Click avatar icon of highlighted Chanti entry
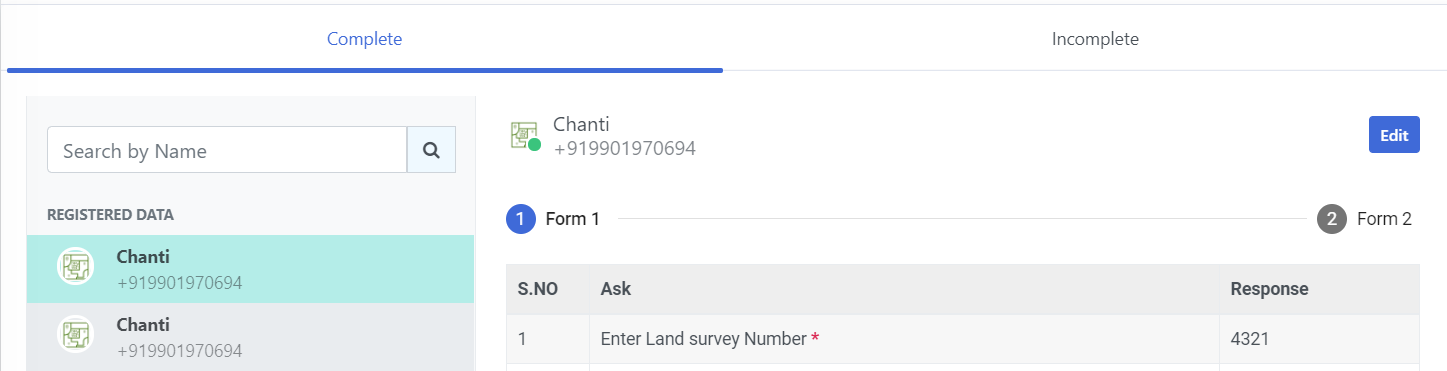 75,266
